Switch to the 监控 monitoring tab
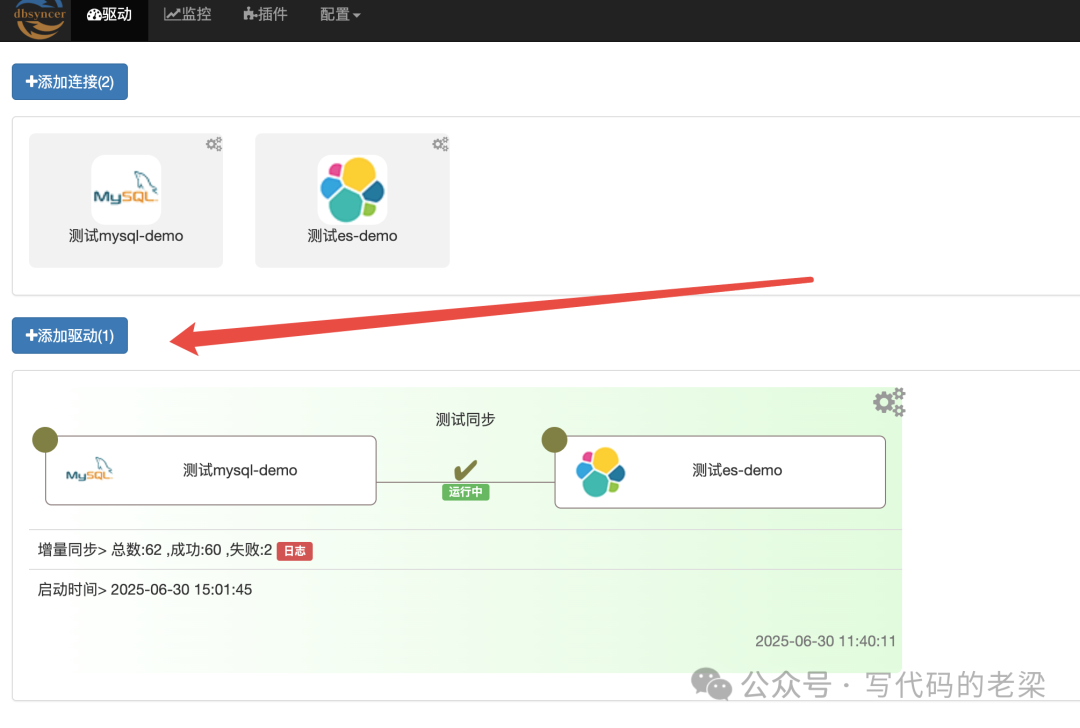Viewport: 1080px width, 728px height. click(x=188, y=15)
